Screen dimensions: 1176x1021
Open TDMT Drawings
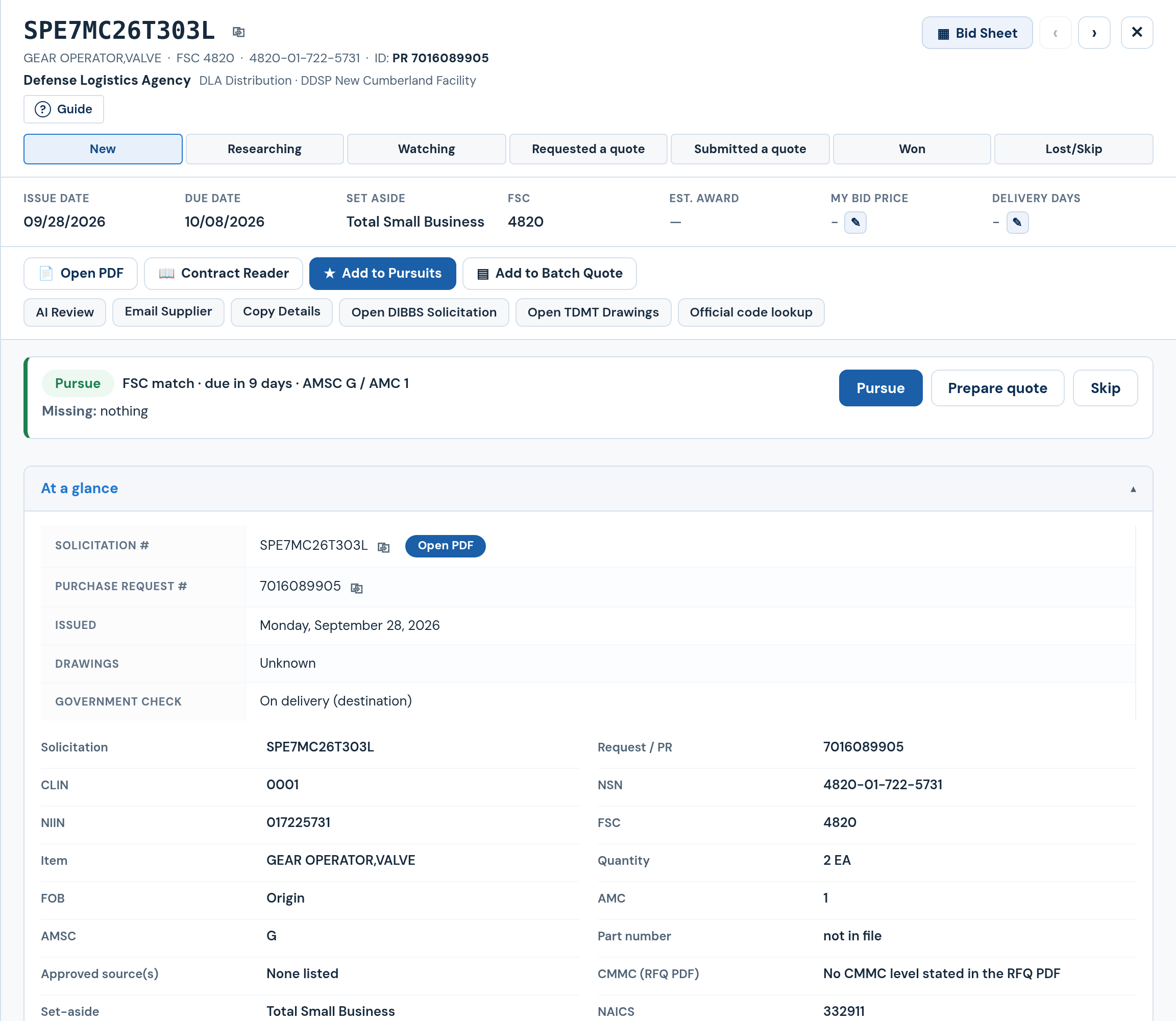(x=593, y=312)
